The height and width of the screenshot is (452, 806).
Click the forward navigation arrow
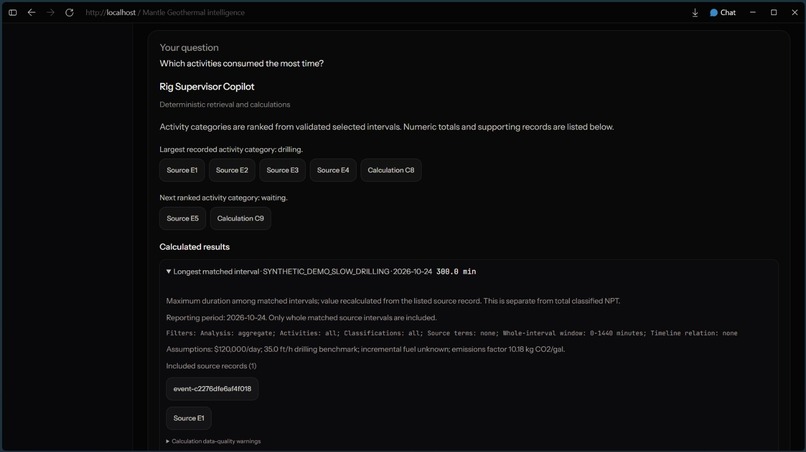[50, 12]
